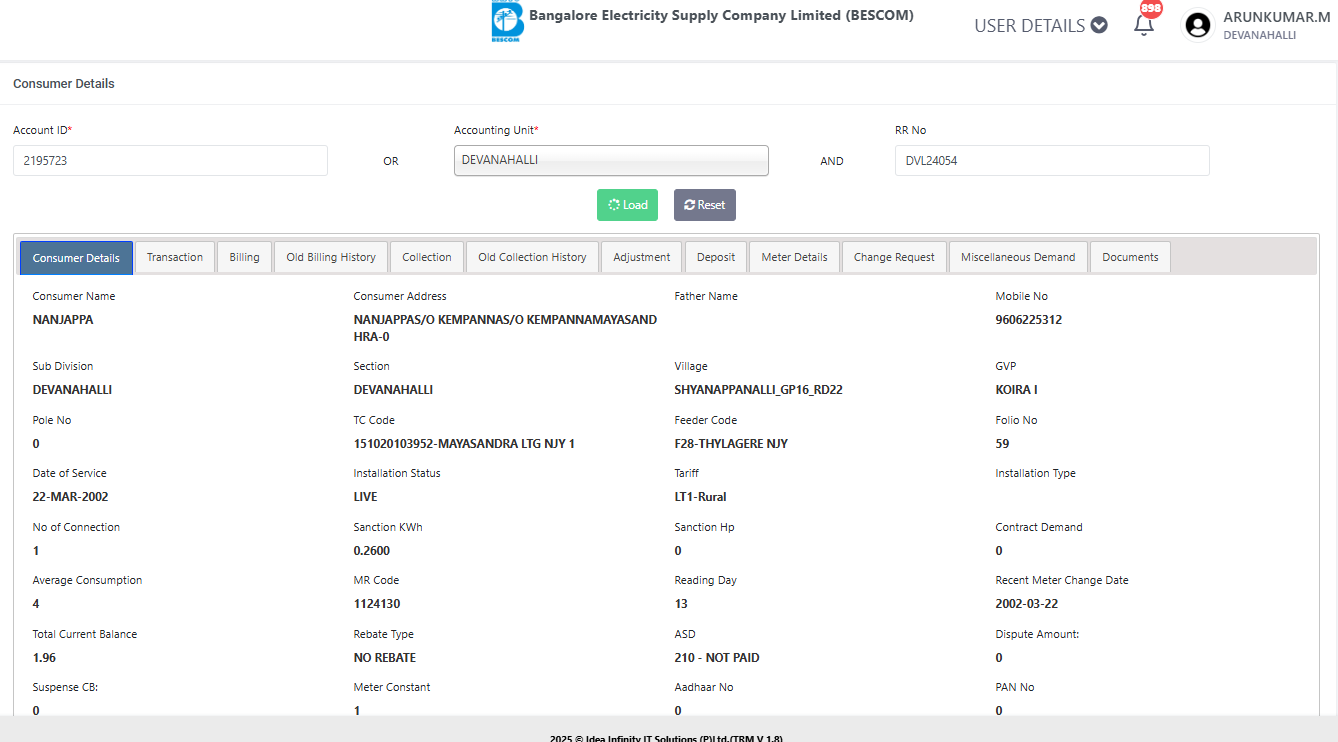1338x742 pixels.
Task: Click rebate type NO REBATE
Action: pyautogui.click(x=385, y=658)
